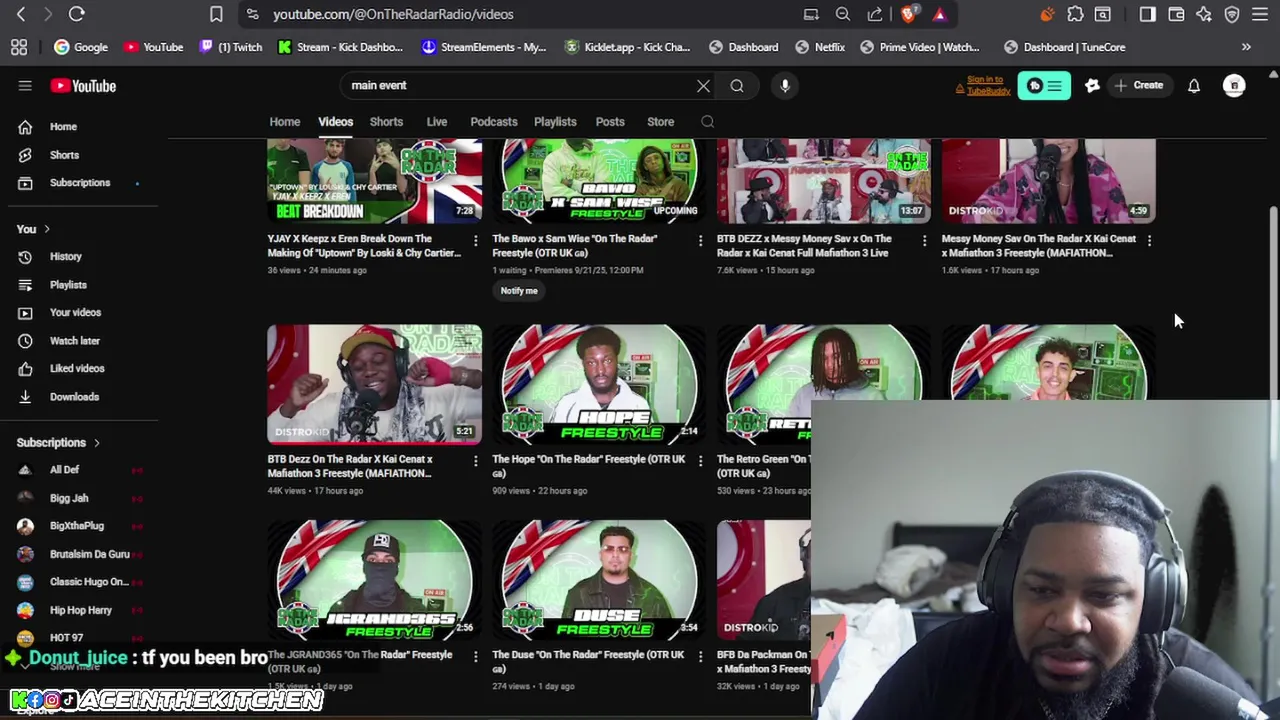This screenshot has height=720, width=1280.
Task: Click the address bar URL
Action: point(393,14)
